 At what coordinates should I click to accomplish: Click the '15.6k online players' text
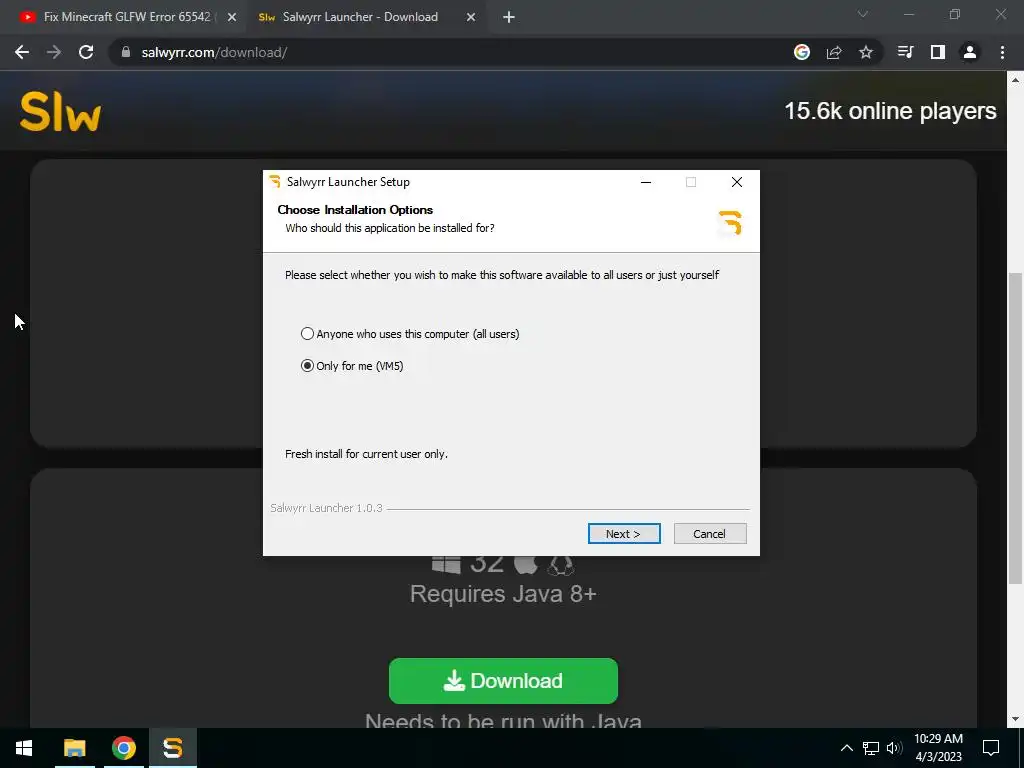890,111
